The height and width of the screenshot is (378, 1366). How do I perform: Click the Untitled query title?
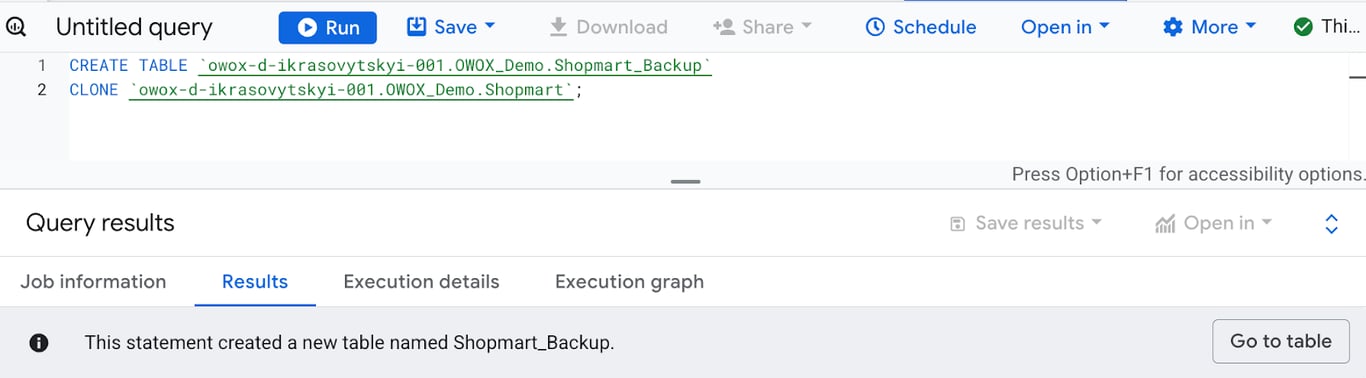point(134,27)
